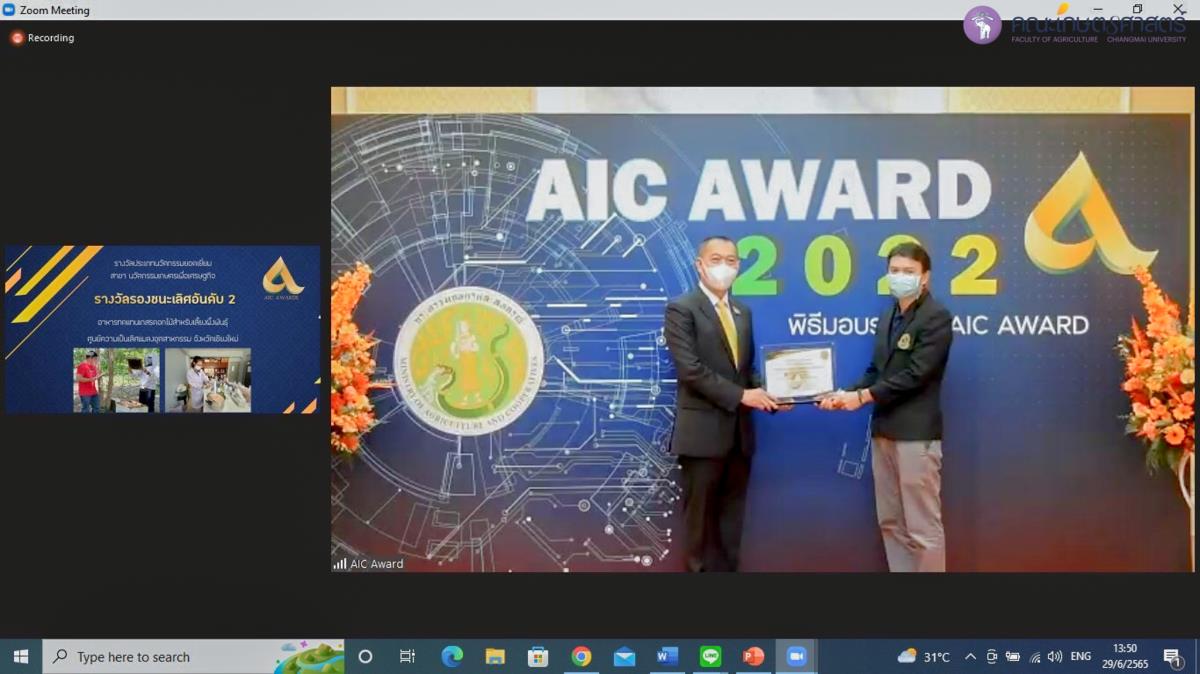
Task: Open Microsoft Store from the taskbar
Action: tap(538, 657)
